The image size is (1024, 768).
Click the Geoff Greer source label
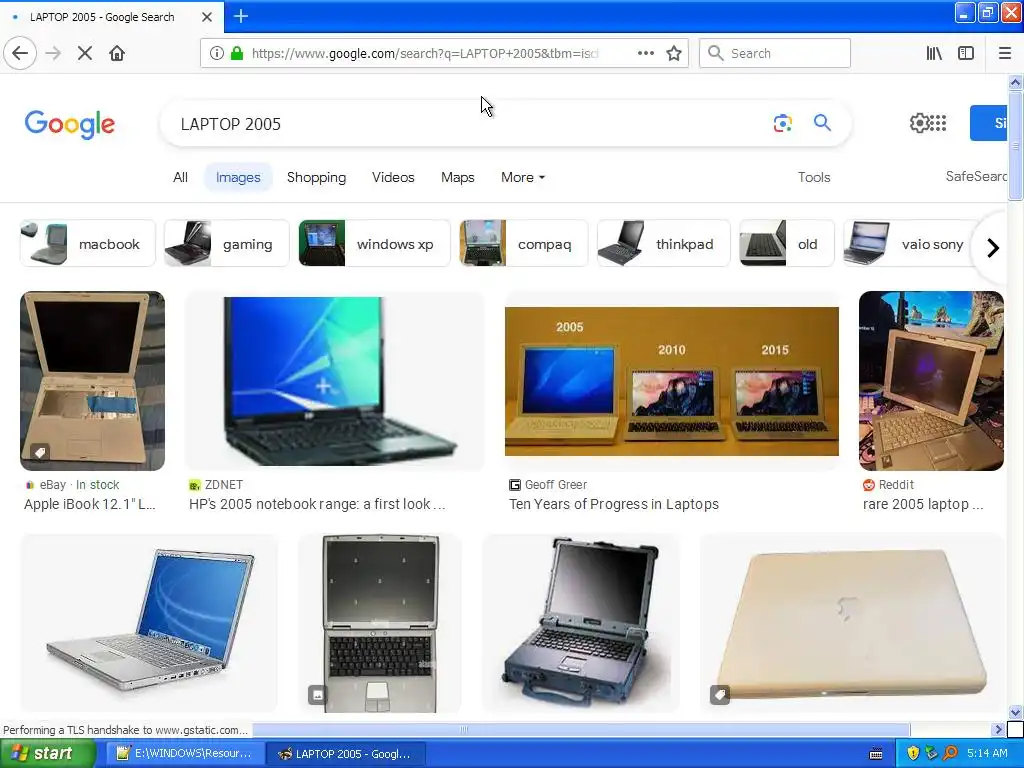click(x=556, y=485)
